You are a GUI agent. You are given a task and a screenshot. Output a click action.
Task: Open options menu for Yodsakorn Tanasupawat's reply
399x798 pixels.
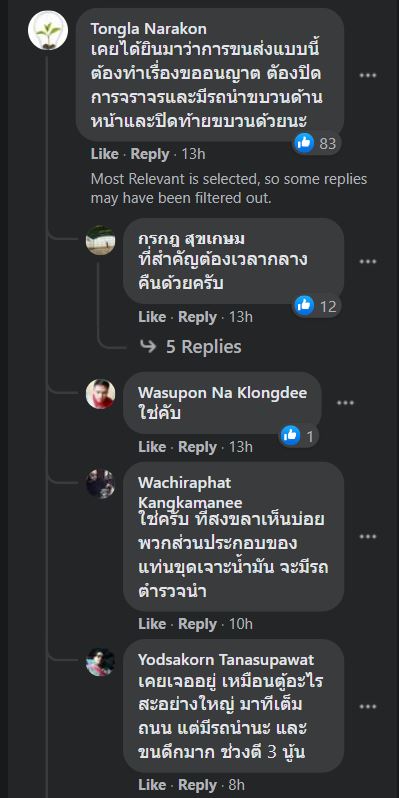click(367, 706)
